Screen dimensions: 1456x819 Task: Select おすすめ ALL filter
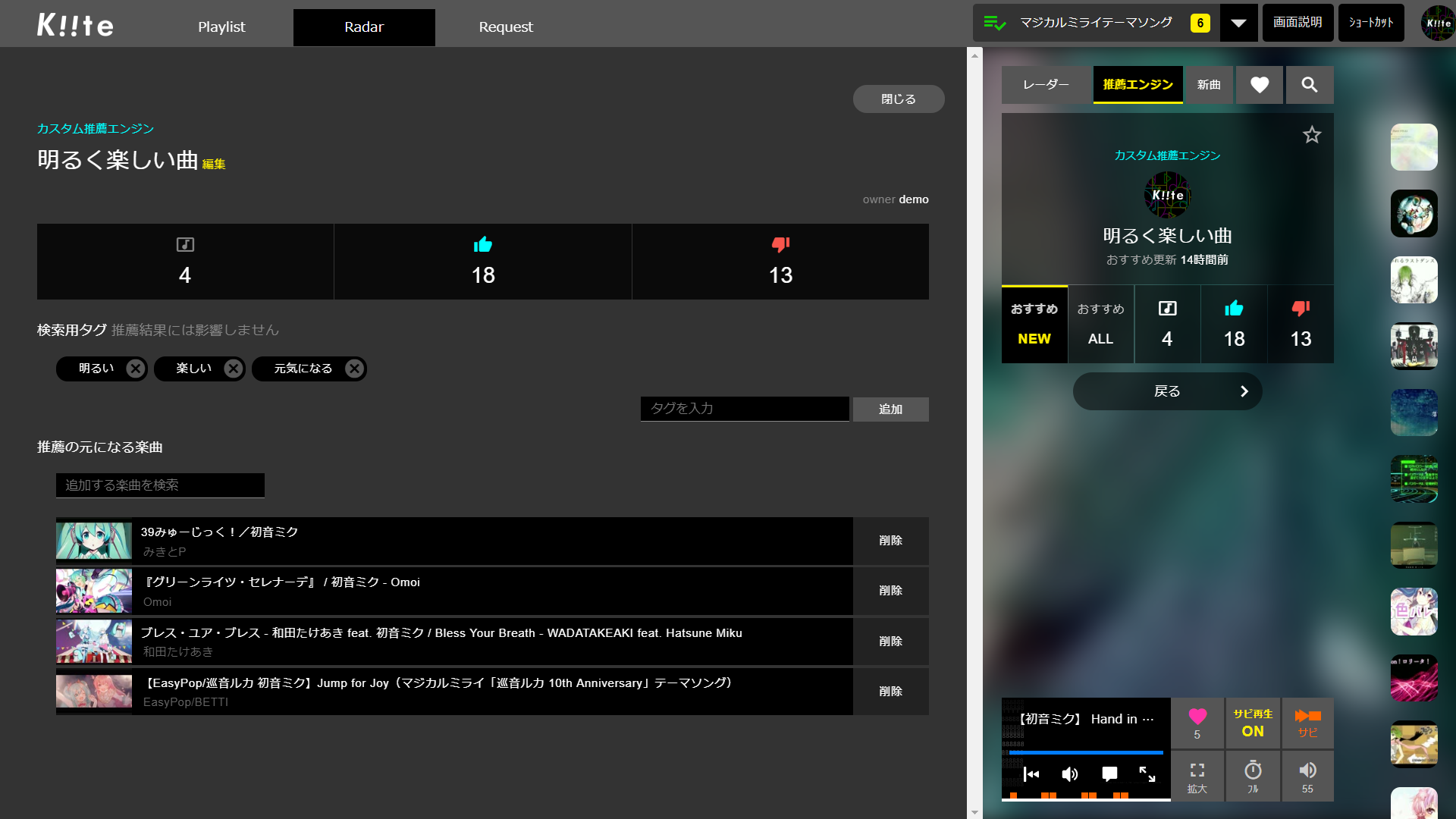point(1101,325)
